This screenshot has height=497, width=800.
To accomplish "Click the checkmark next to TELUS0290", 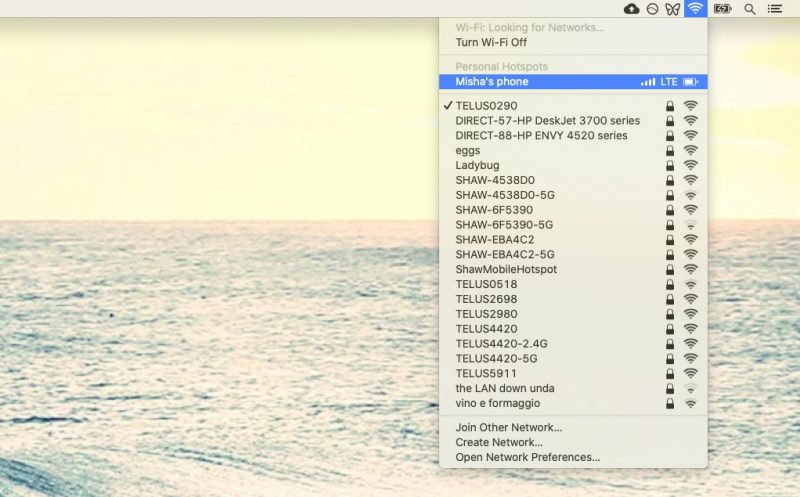I will click(x=447, y=105).
